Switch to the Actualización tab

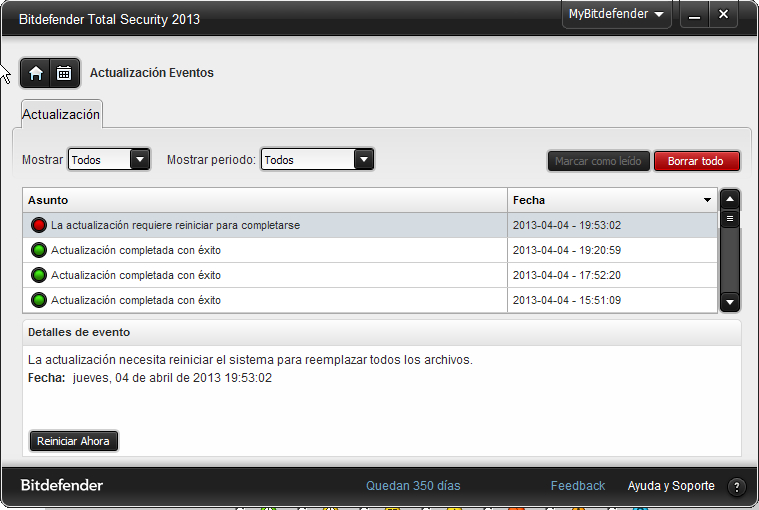click(x=61, y=115)
